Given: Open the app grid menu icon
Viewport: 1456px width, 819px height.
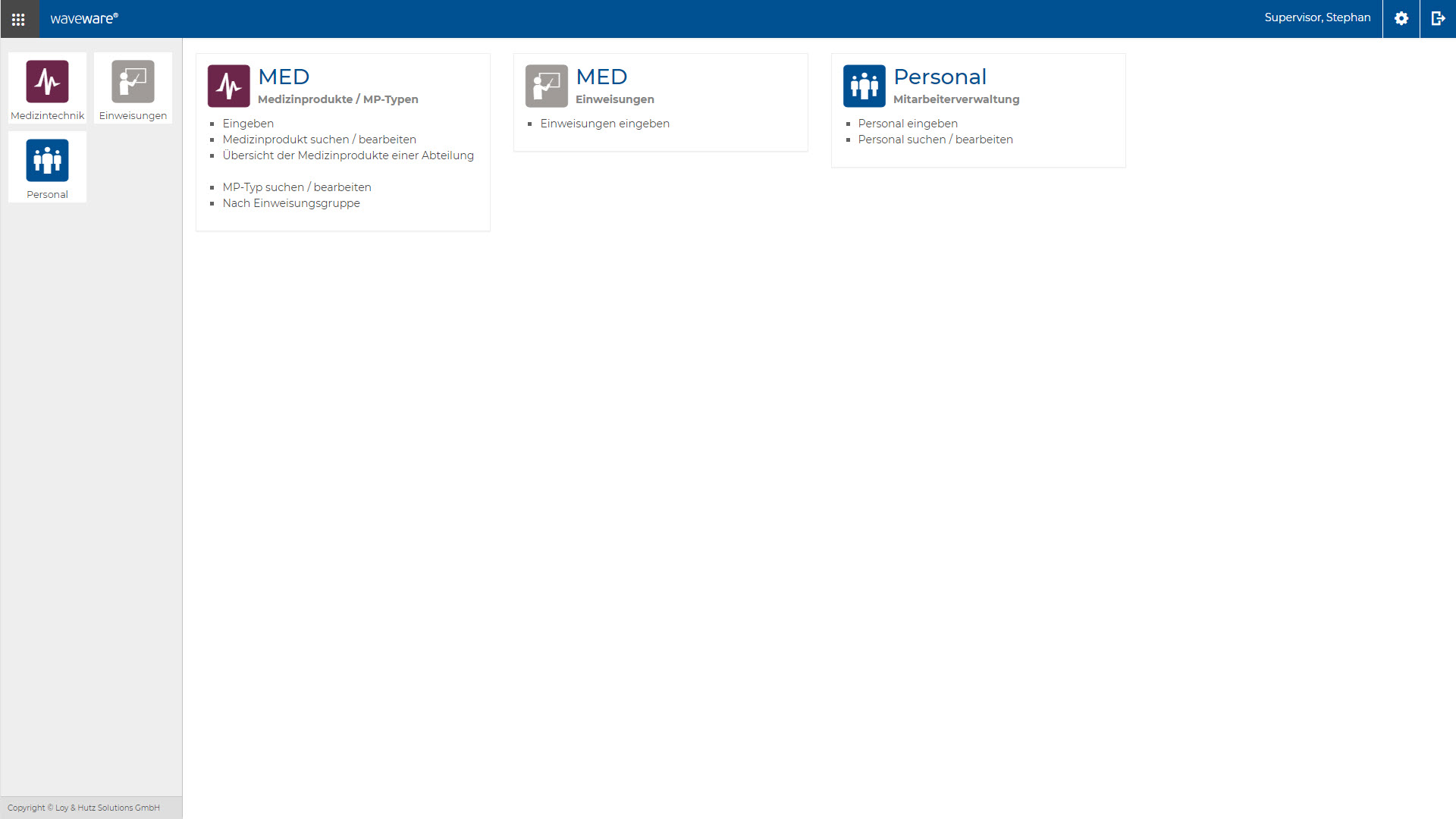Looking at the screenshot, I should tap(18, 19).
